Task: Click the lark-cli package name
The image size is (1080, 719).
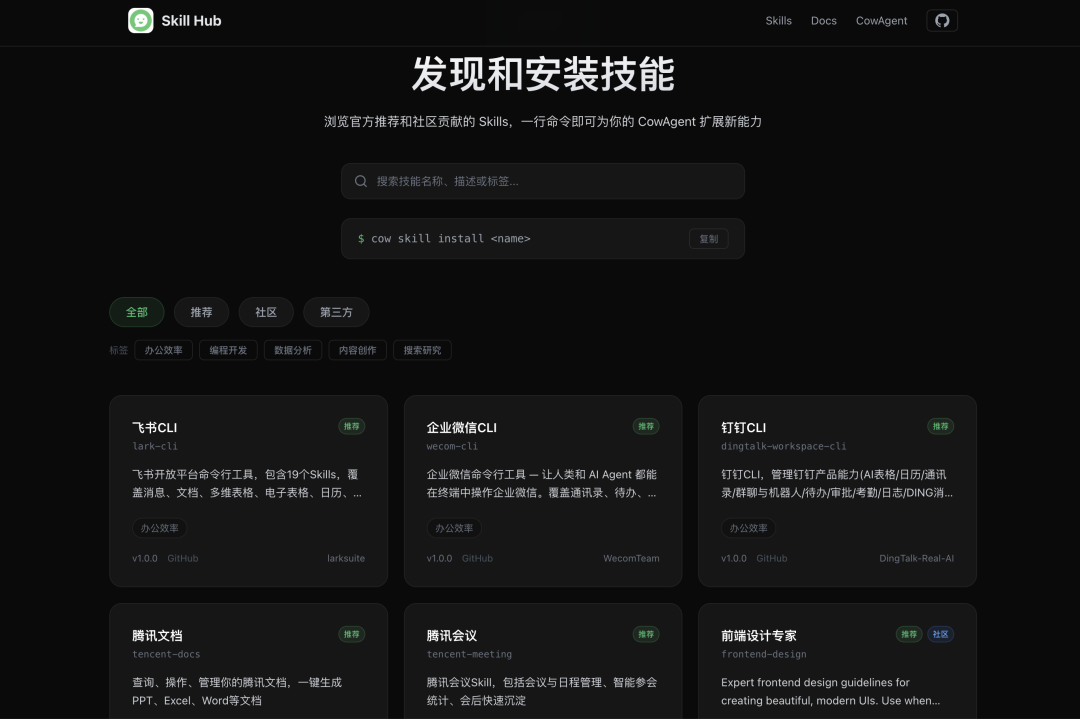Action: [155, 446]
